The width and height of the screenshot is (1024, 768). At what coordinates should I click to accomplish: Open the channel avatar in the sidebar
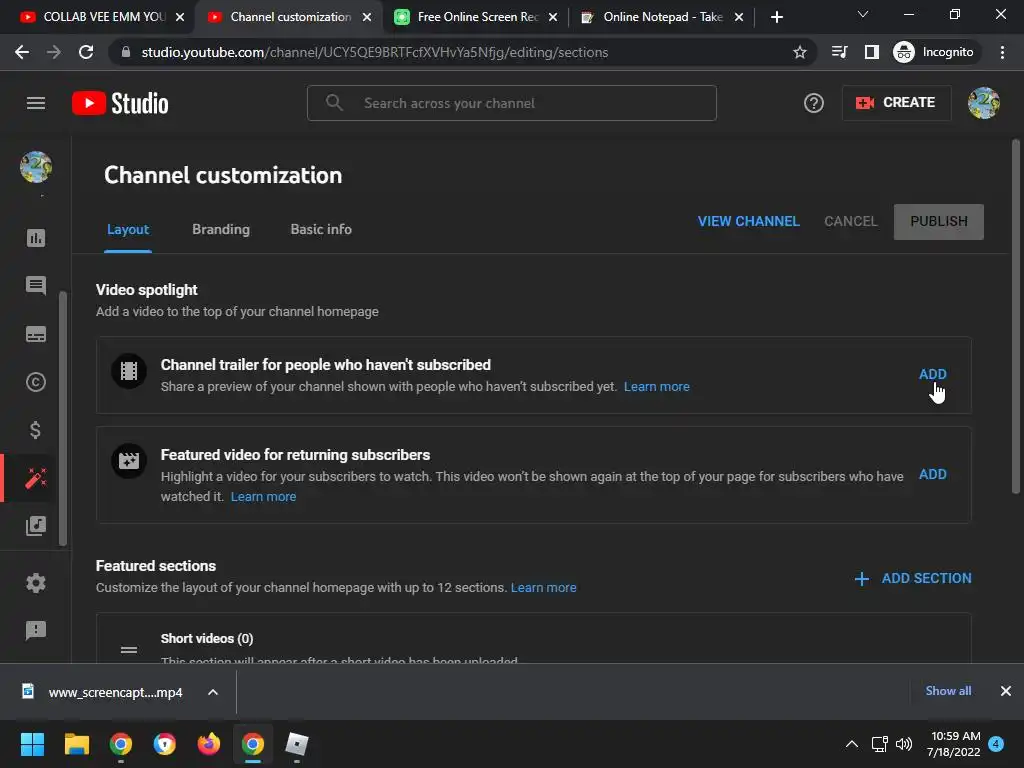[x=36, y=167]
